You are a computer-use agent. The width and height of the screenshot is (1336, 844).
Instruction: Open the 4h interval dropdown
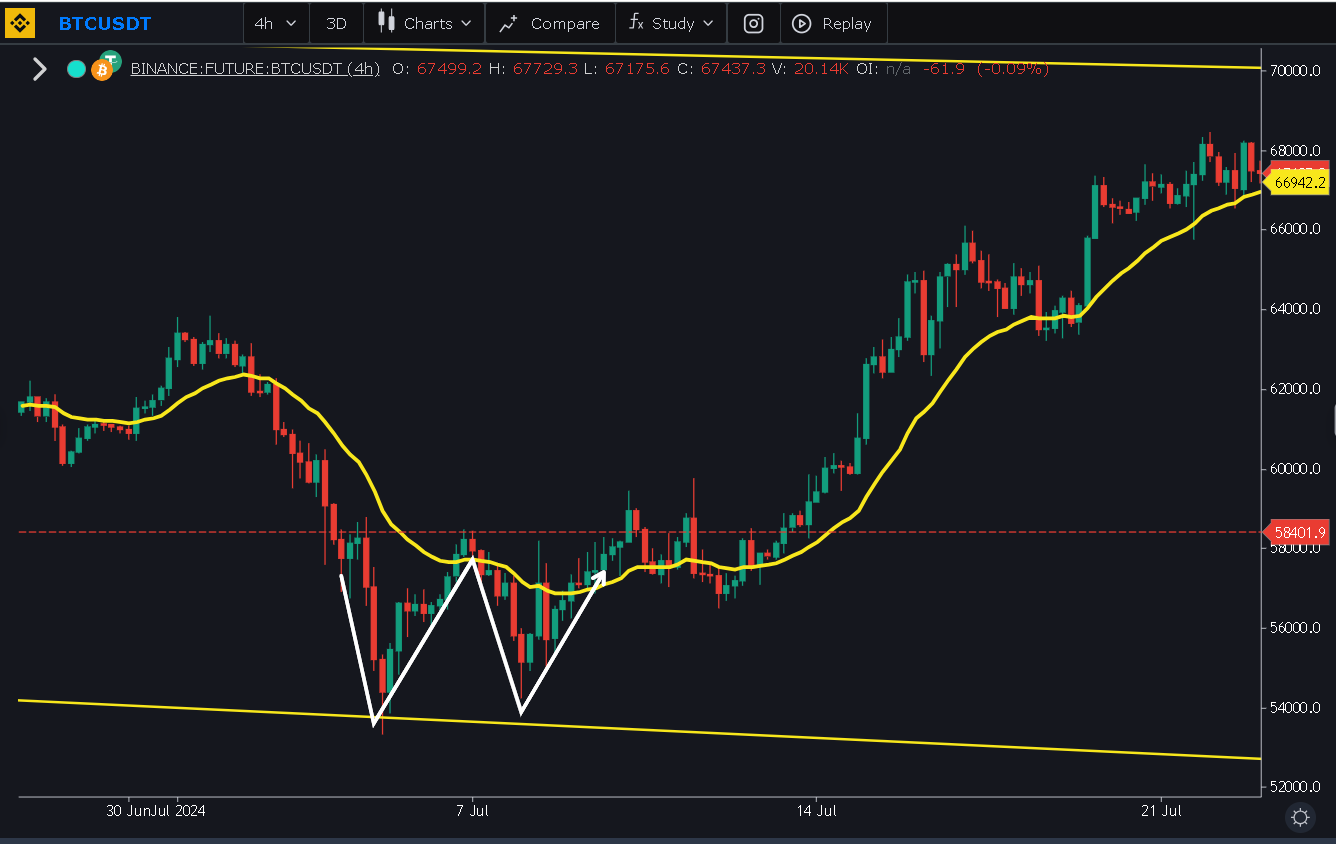[x=276, y=23]
